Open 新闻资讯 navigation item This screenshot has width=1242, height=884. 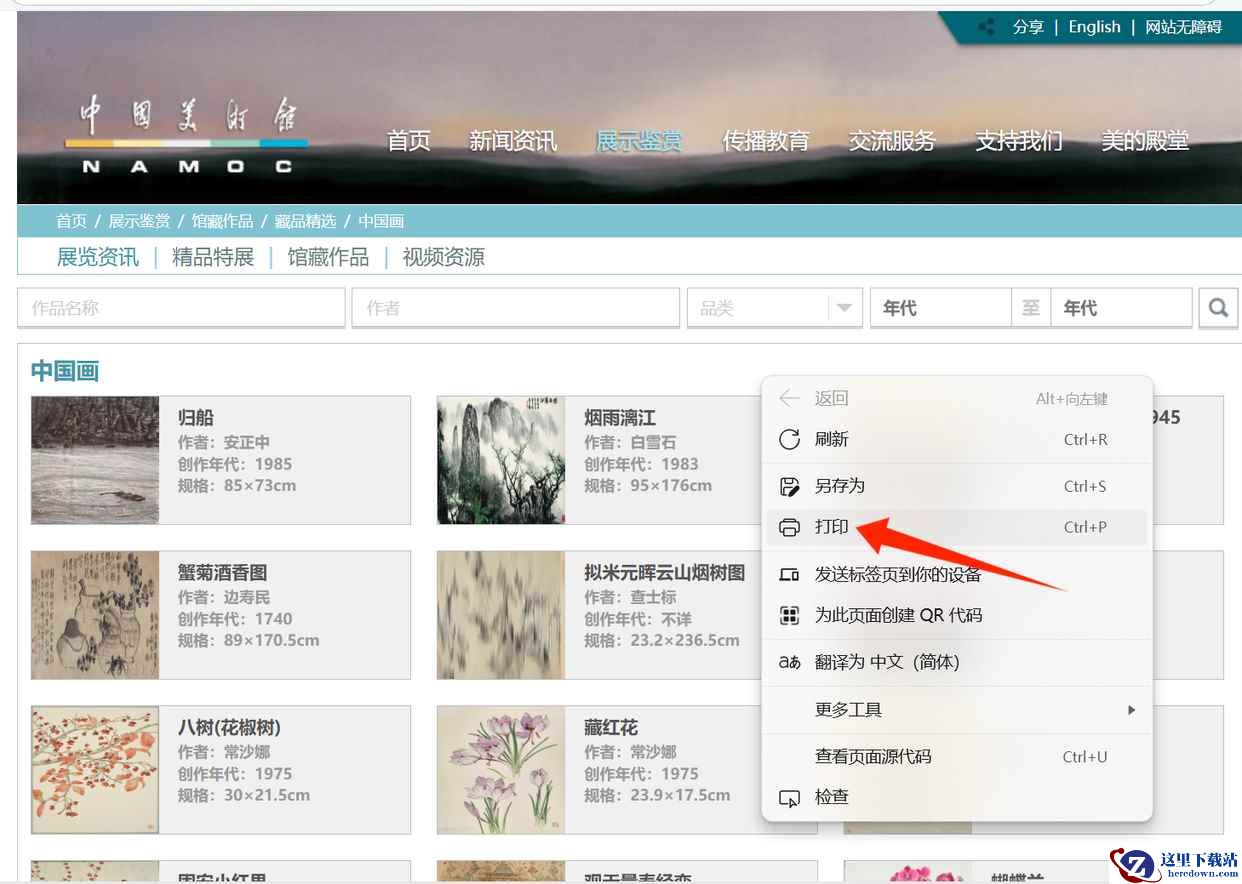(x=513, y=141)
